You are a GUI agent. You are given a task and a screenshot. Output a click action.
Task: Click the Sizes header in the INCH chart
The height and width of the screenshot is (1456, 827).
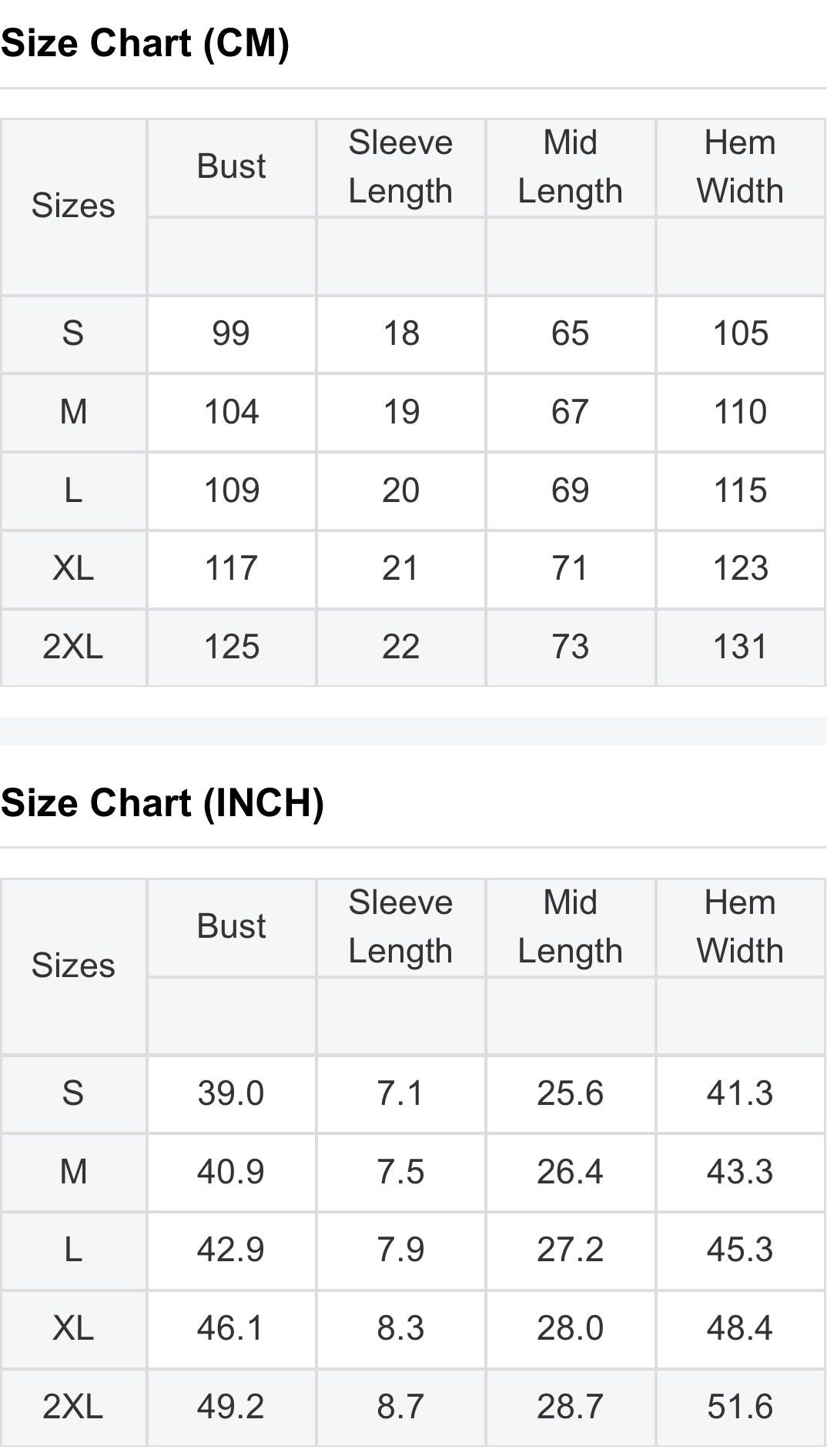tap(73, 966)
